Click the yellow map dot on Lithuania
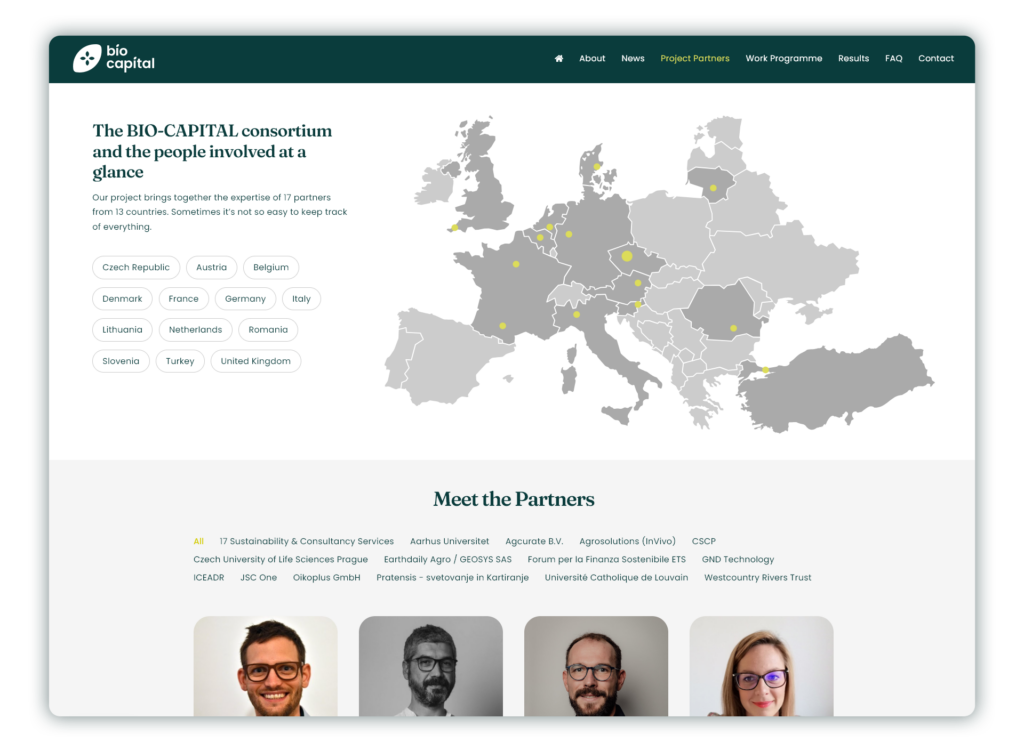Screen dimensions: 1024x751 713,188
